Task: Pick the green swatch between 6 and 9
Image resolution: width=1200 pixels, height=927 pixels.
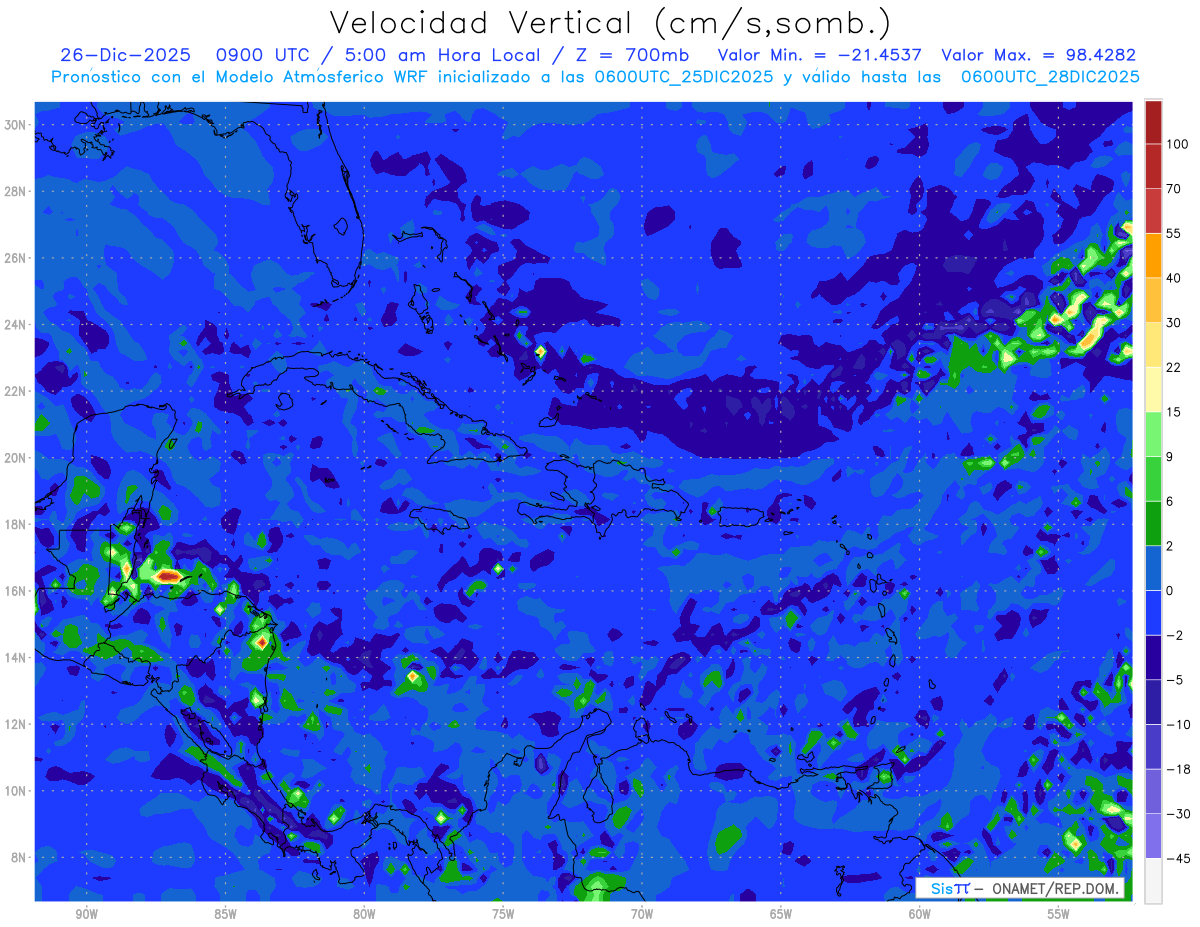Action: [1153, 478]
